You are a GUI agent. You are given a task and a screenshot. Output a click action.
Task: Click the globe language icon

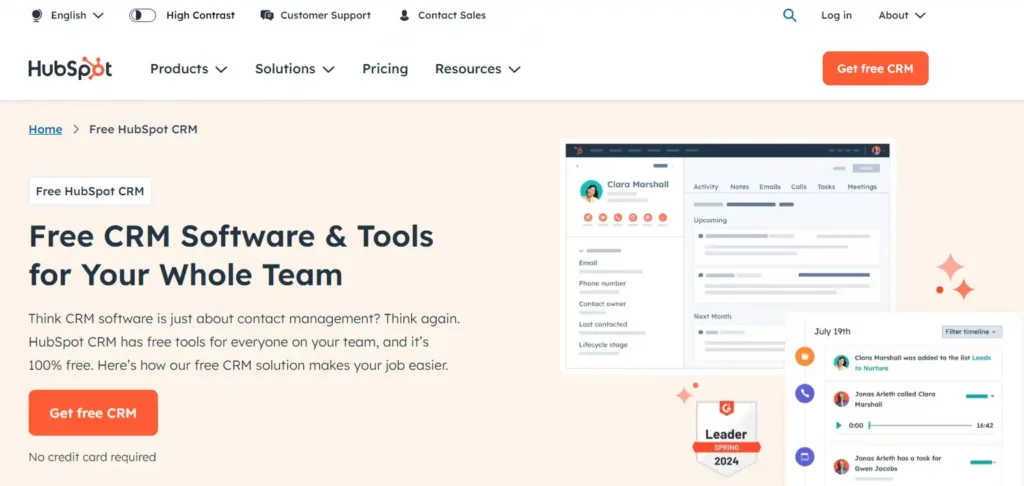[x=37, y=15]
